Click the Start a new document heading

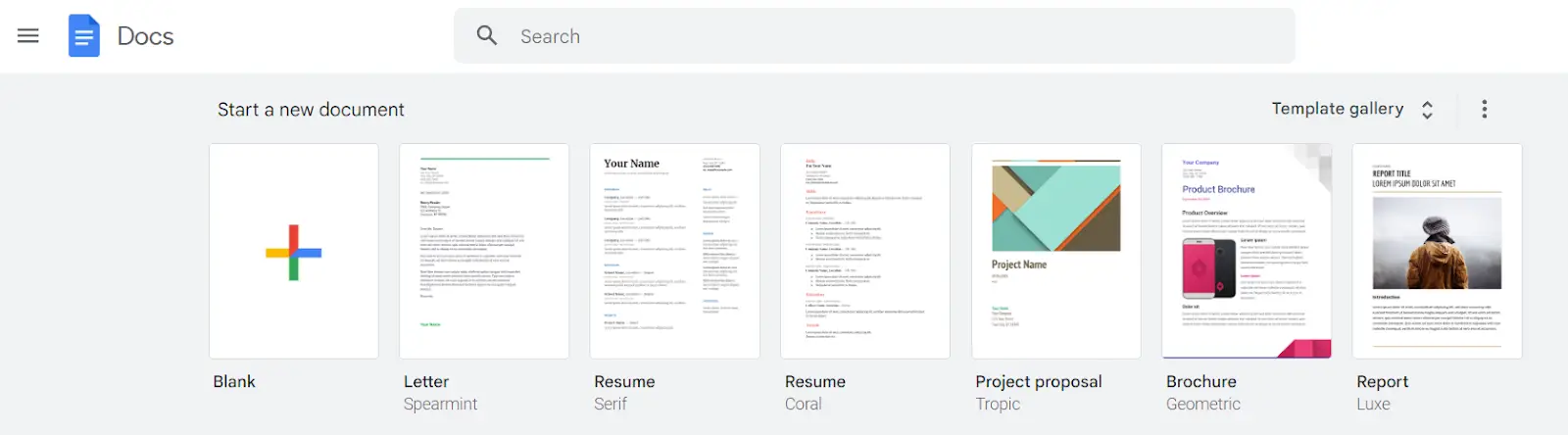pyautogui.click(x=311, y=110)
